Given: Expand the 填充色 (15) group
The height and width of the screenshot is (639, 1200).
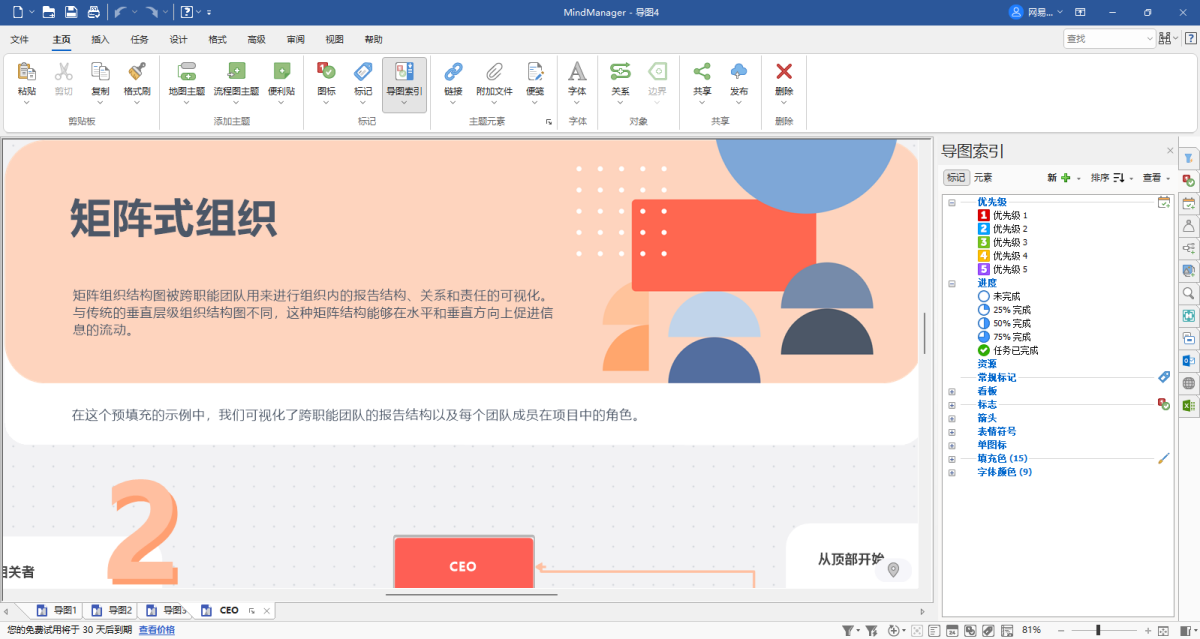Looking at the screenshot, I should pos(952,458).
